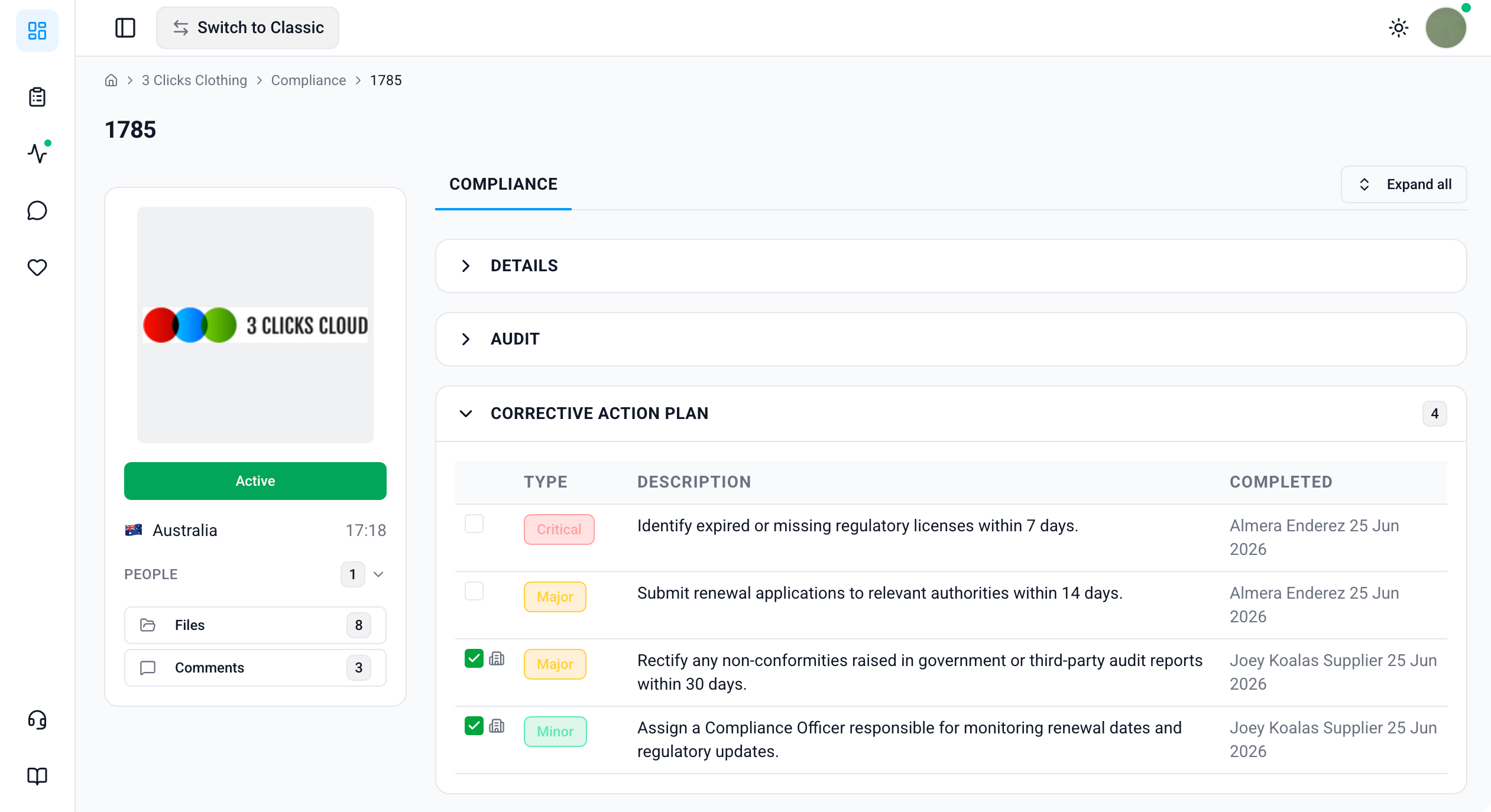Uncheck the Assign Compliance Officer checkbox
The width and height of the screenshot is (1491, 812).
point(474,726)
